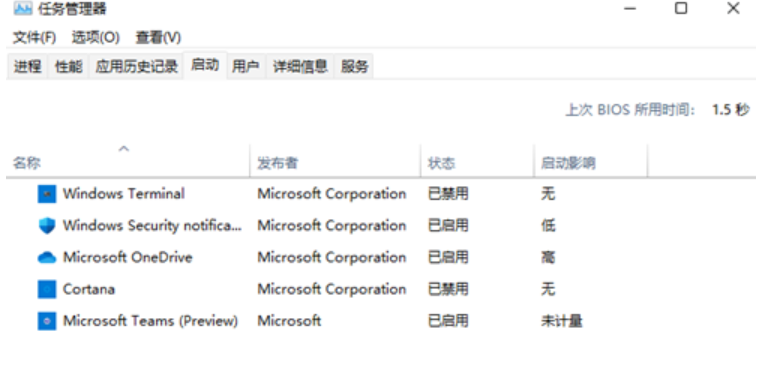
Task: Select the 启动 tab
Action: (x=205, y=65)
